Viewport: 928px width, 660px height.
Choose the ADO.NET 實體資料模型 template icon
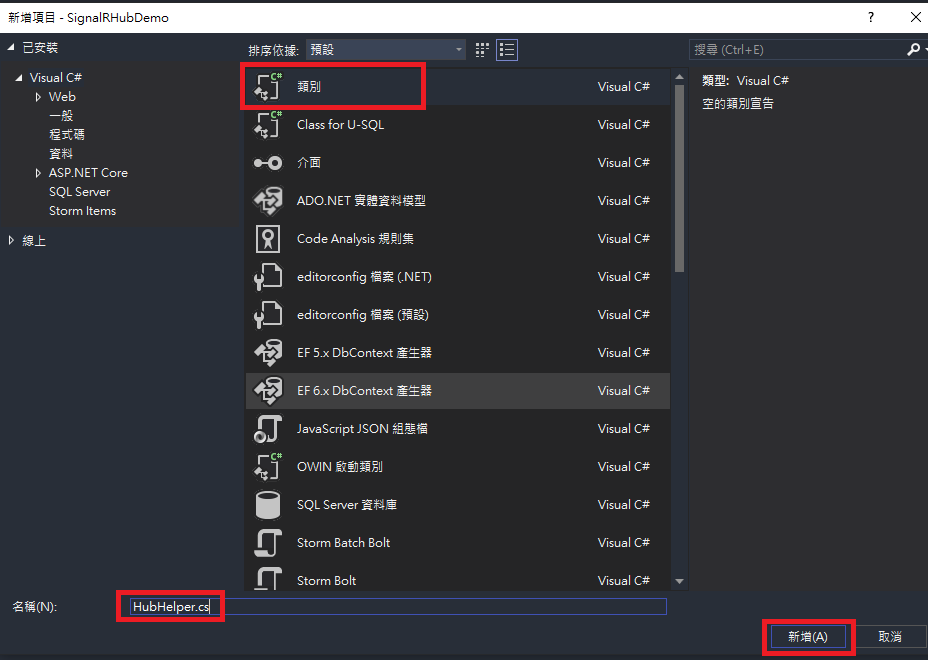point(266,200)
